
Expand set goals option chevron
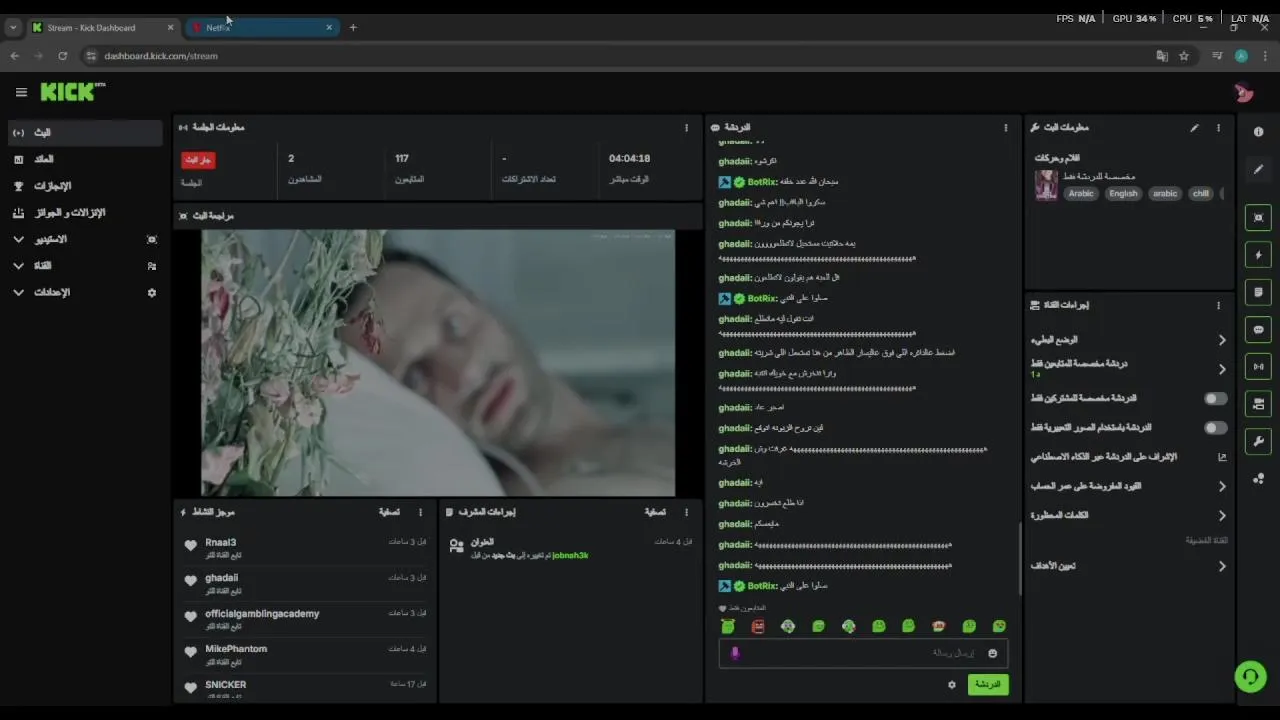pos(1222,566)
